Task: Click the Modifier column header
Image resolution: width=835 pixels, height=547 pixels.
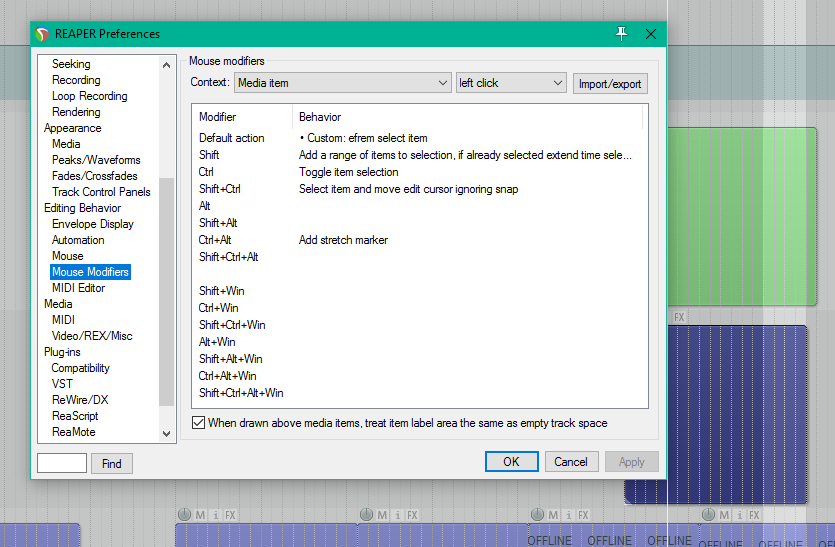Action: click(x=242, y=117)
